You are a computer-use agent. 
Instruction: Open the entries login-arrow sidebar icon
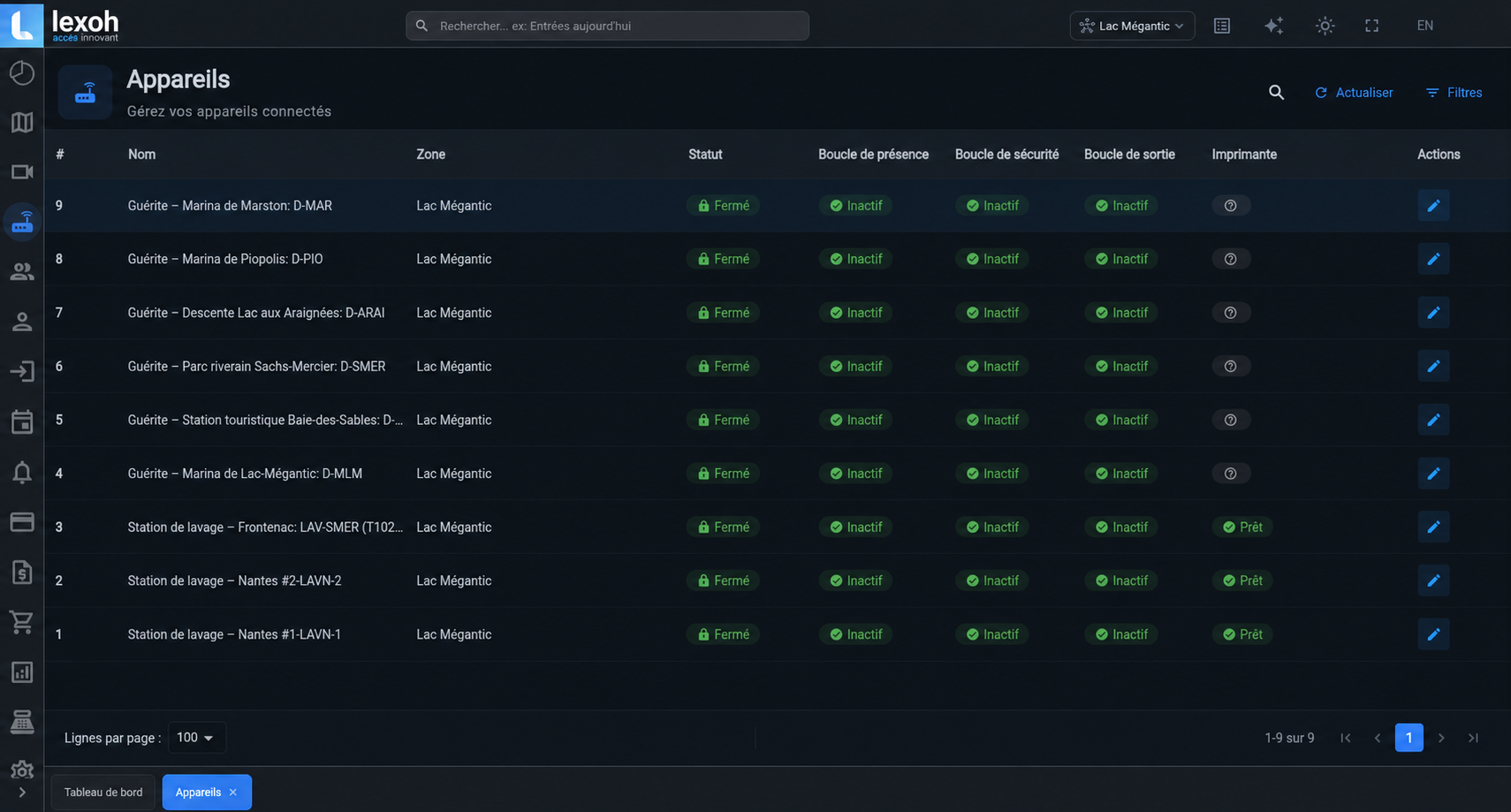click(22, 371)
